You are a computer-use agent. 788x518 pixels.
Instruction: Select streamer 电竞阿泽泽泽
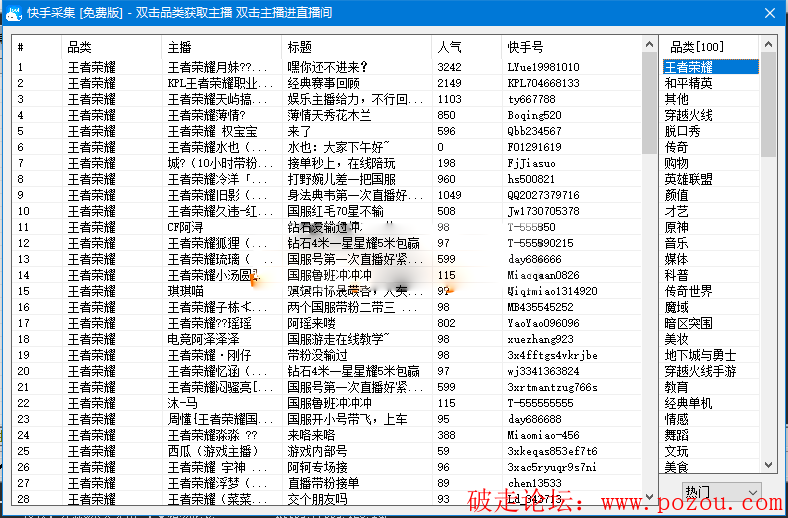coord(203,340)
